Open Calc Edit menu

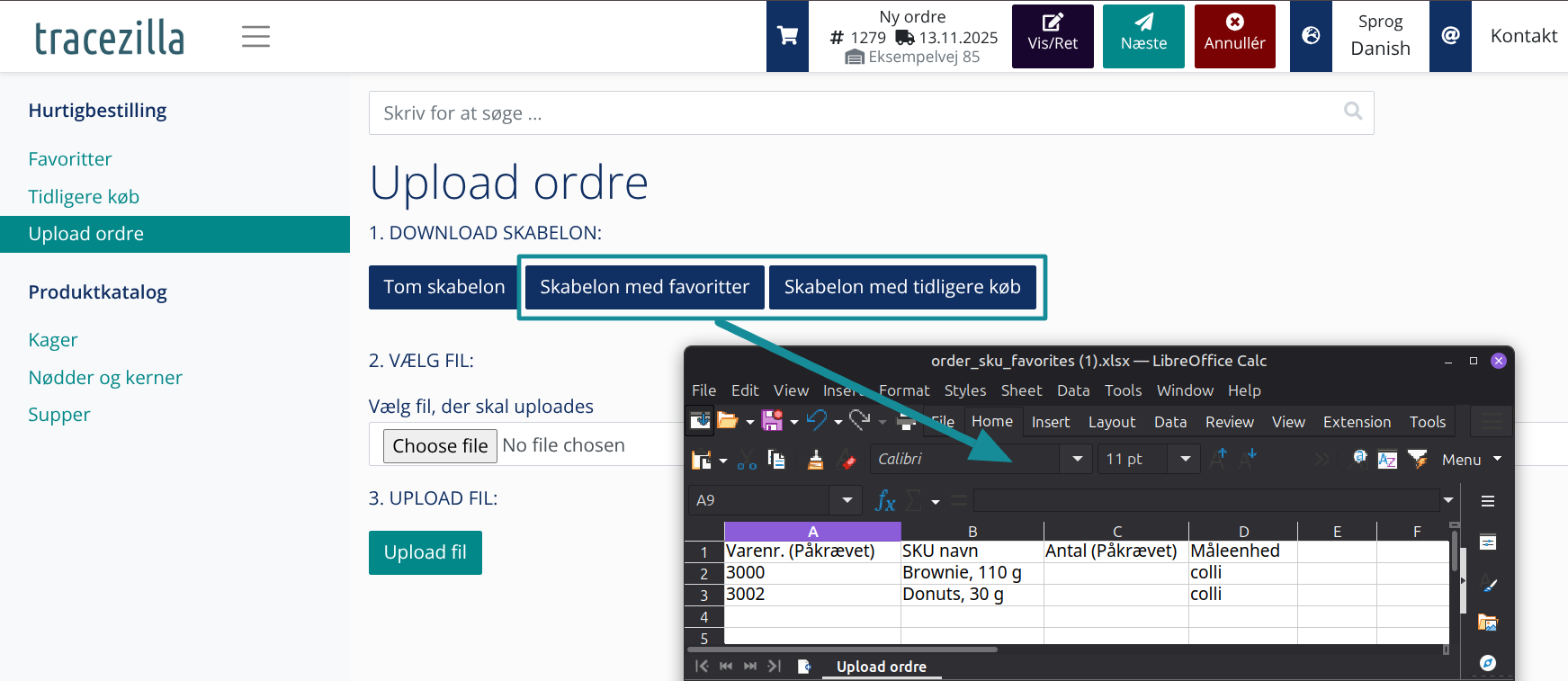coord(745,390)
